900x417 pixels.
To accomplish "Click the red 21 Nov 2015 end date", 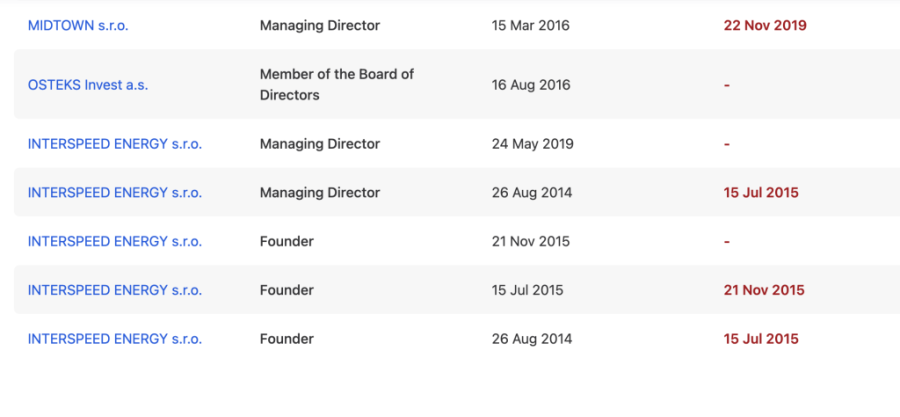I will (764, 290).
